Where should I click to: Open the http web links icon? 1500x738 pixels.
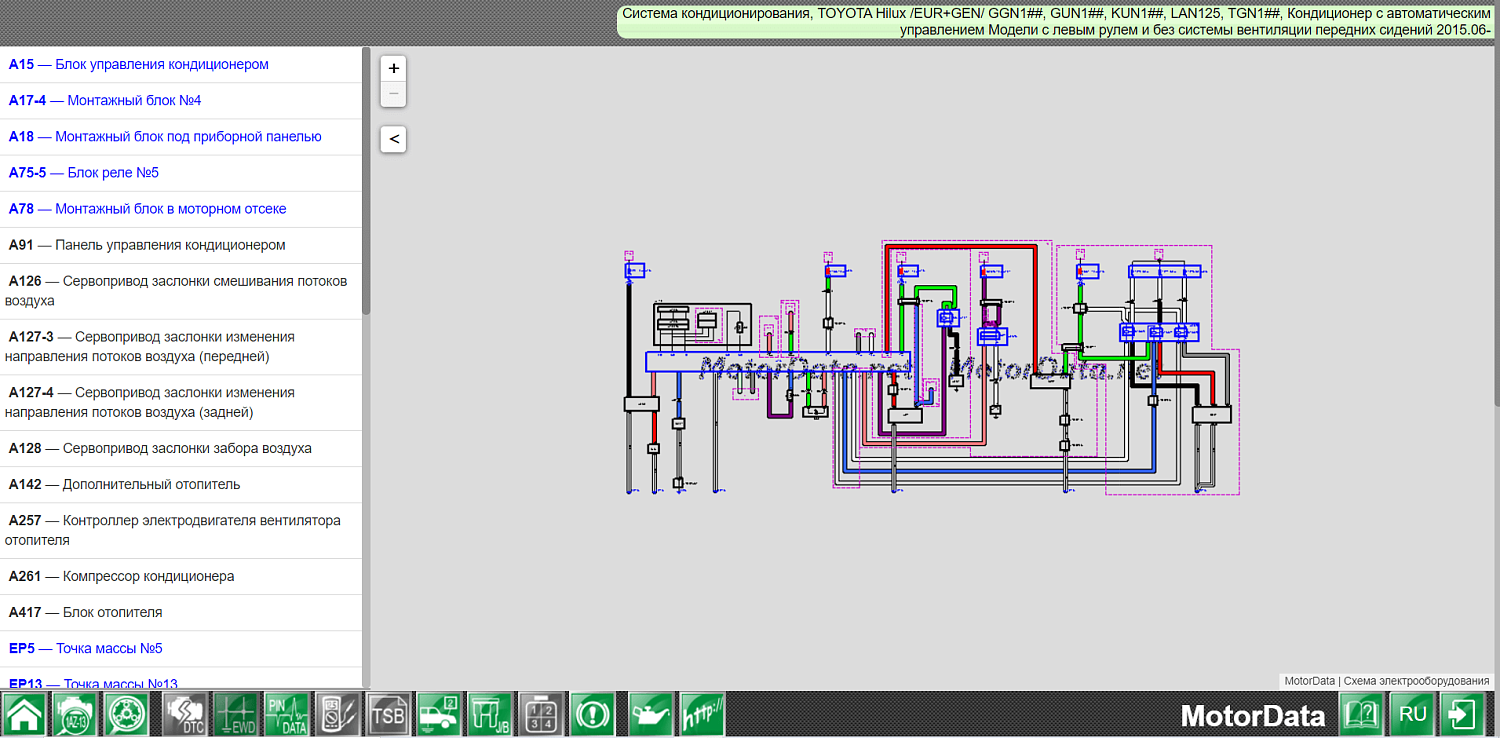(x=702, y=715)
